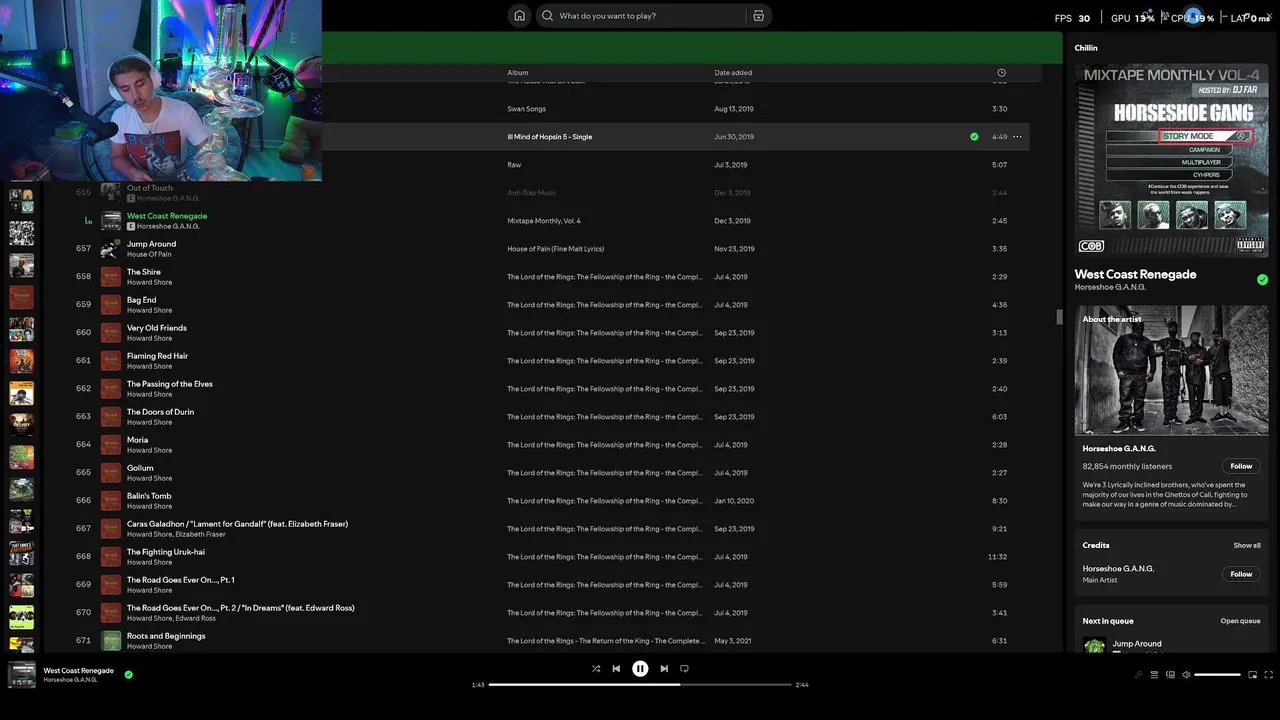1280x720 pixels.
Task: Open queue from Next in queue
Action: tap(1240, 621)
